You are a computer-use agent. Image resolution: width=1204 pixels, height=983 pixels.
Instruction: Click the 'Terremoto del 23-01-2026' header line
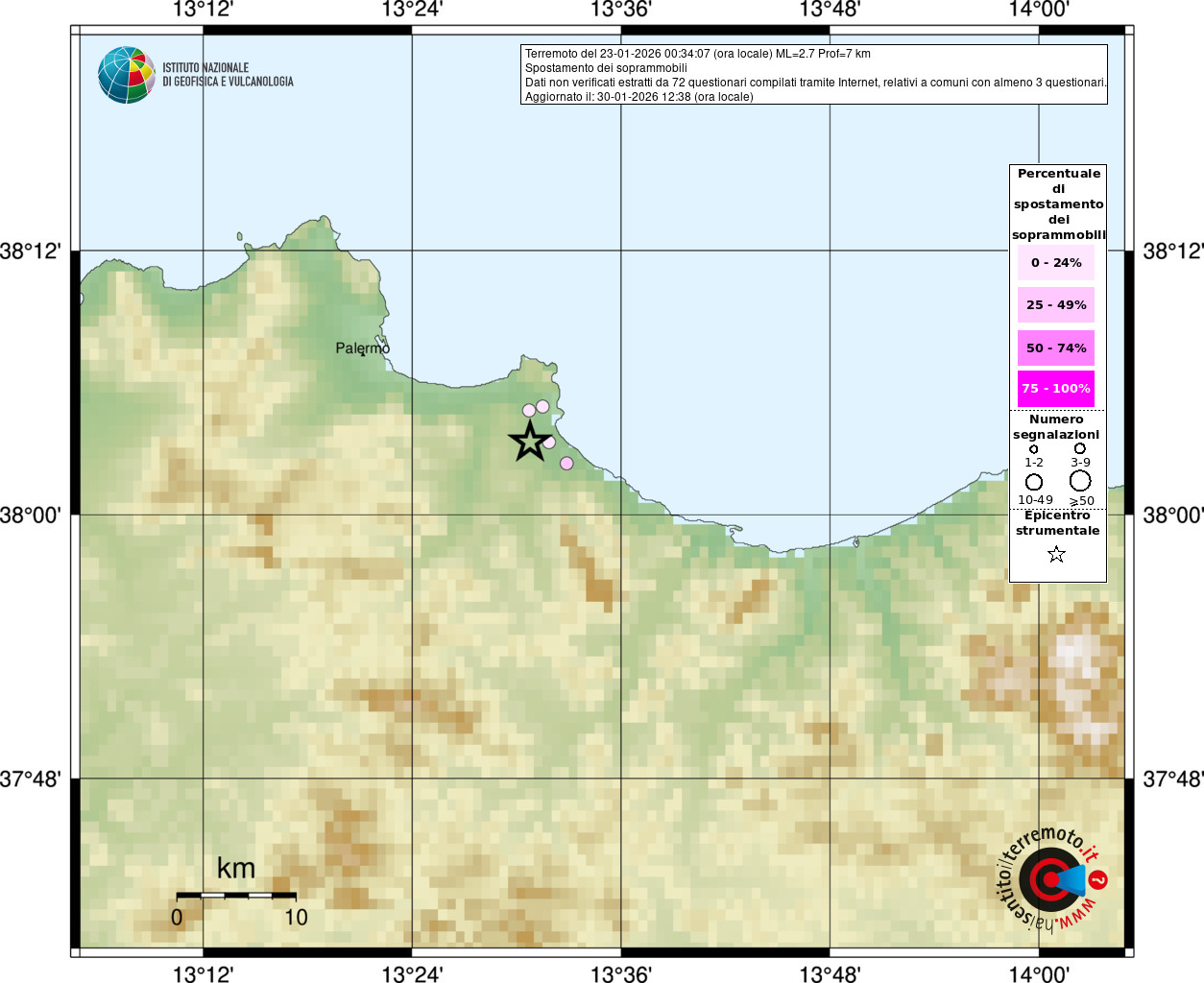698,54
